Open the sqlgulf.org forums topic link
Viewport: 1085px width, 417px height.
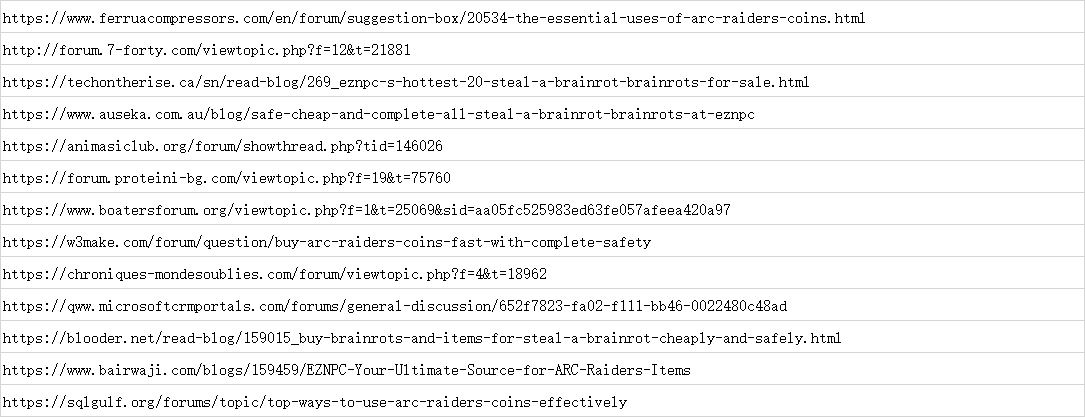pos(315,402)
